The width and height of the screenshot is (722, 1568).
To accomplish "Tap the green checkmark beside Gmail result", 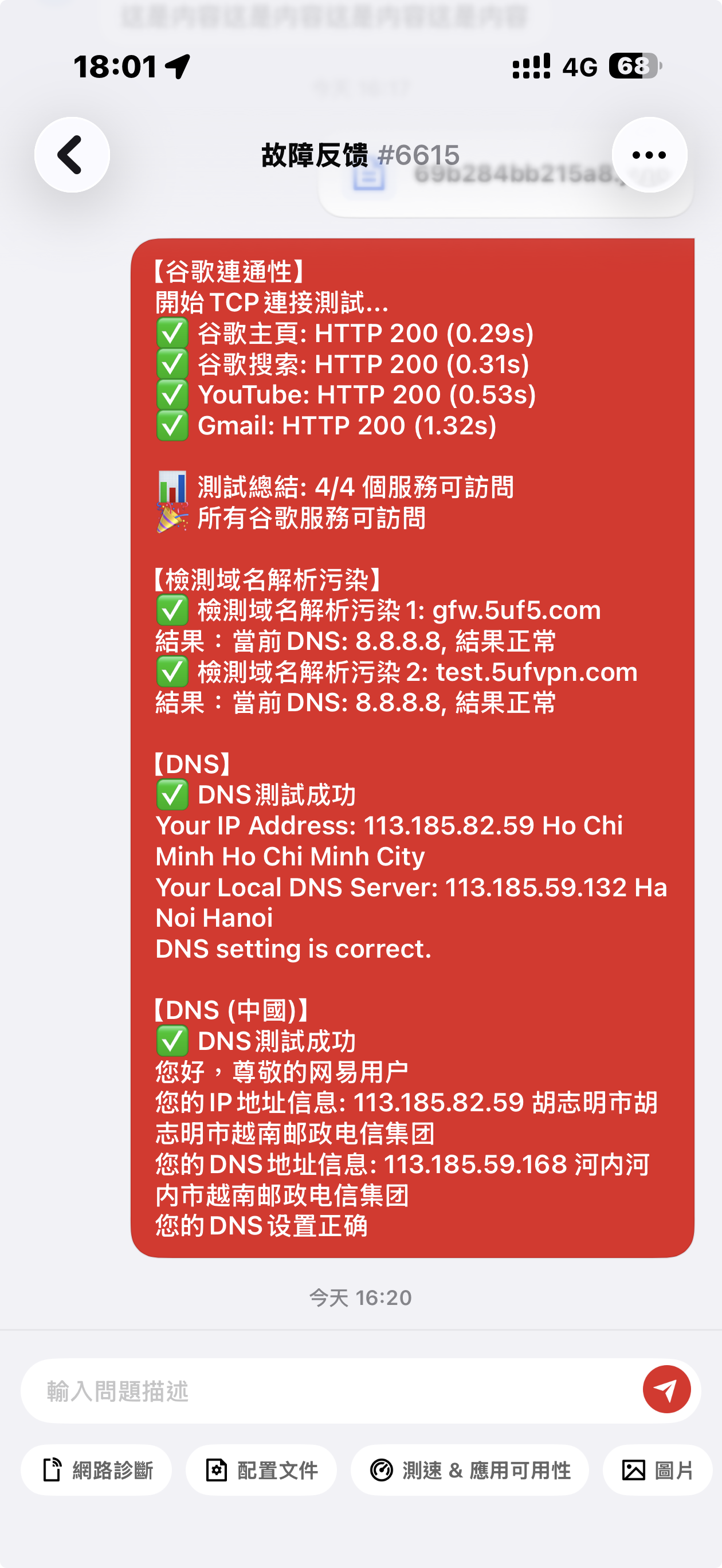I will [172, 425].
